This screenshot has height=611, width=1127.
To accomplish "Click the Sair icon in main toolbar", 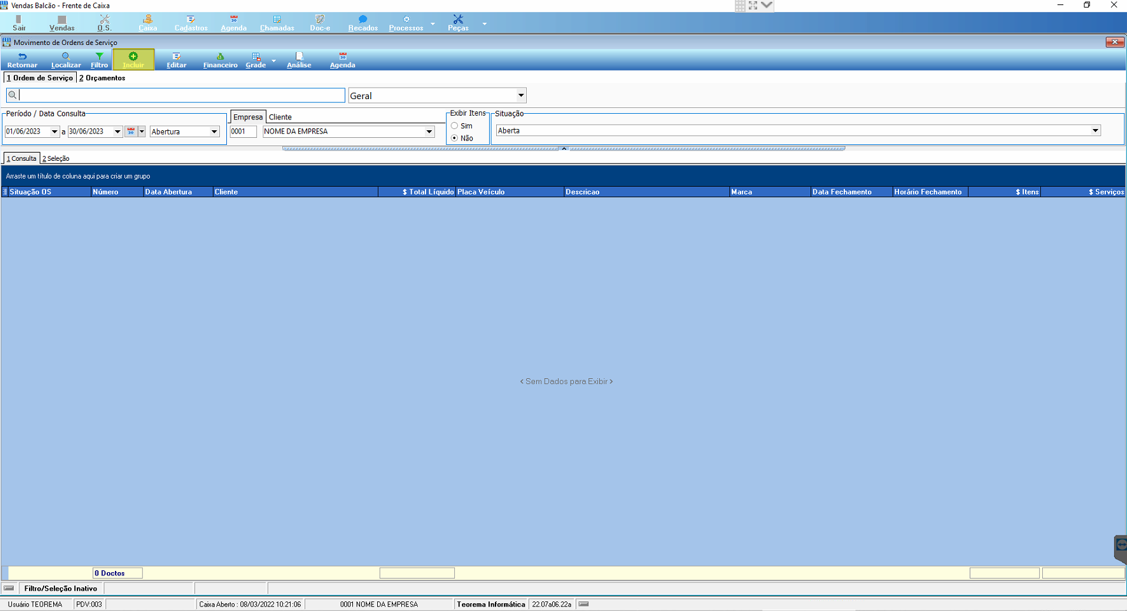I will click(19, 23).
